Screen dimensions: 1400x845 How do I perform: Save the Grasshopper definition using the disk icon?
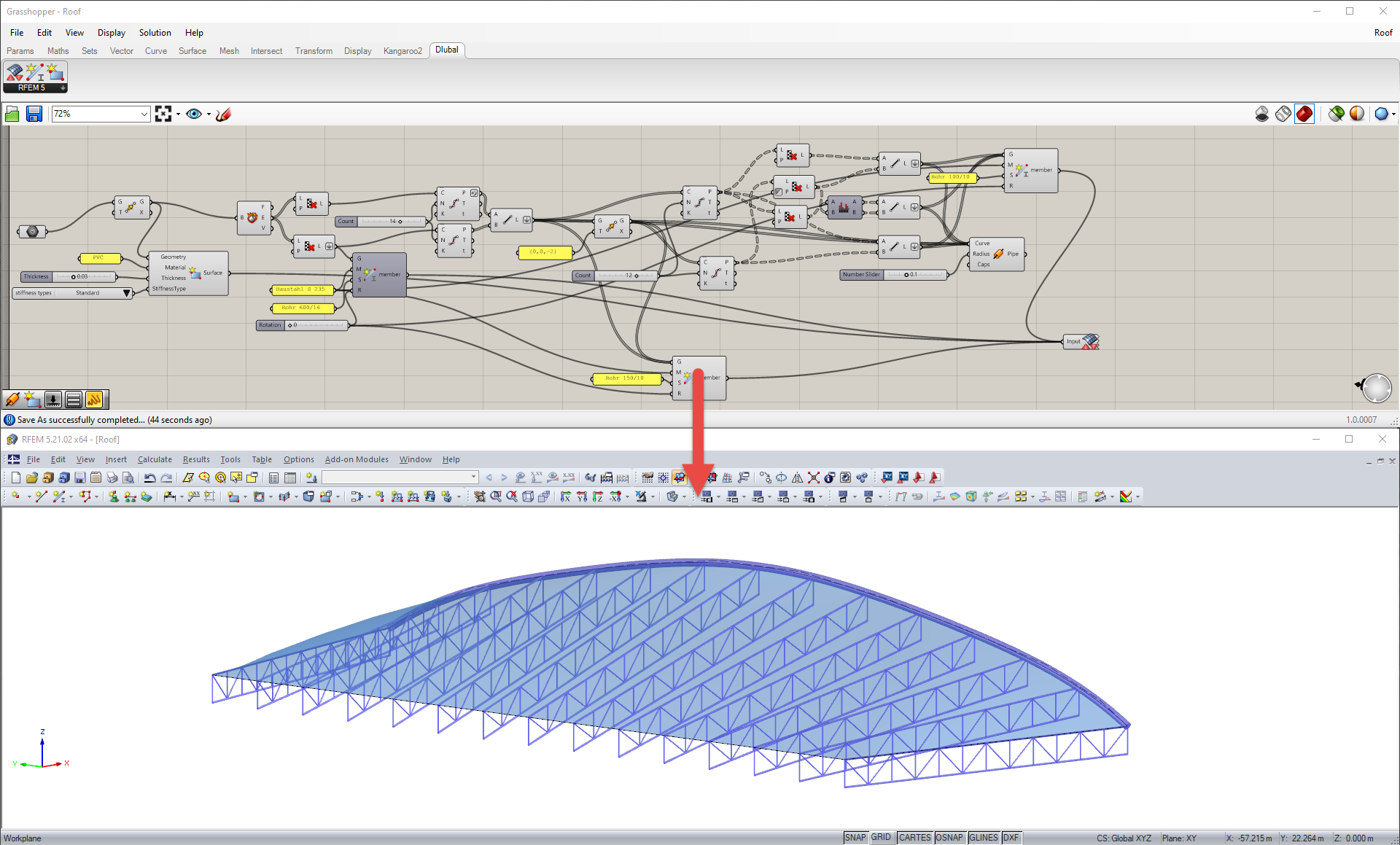[34, 114]
